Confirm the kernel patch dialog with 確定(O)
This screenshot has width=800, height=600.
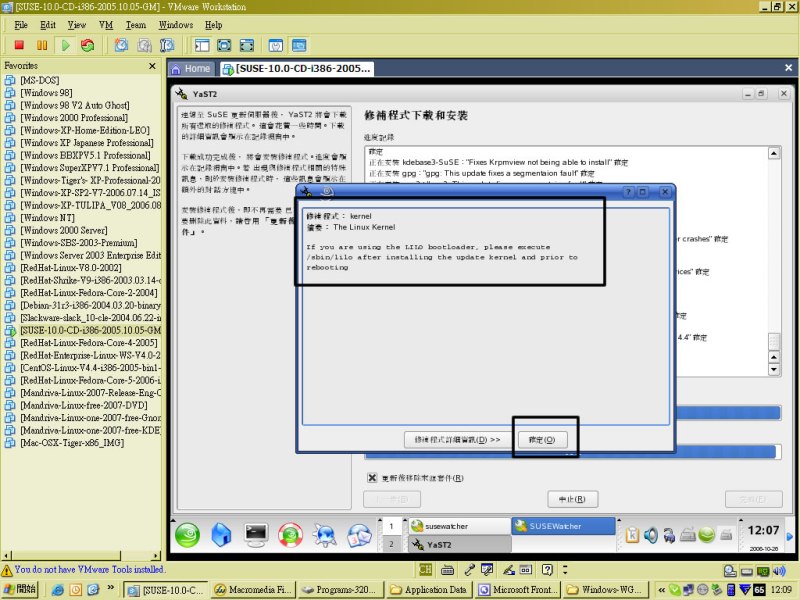click(541, 439)
